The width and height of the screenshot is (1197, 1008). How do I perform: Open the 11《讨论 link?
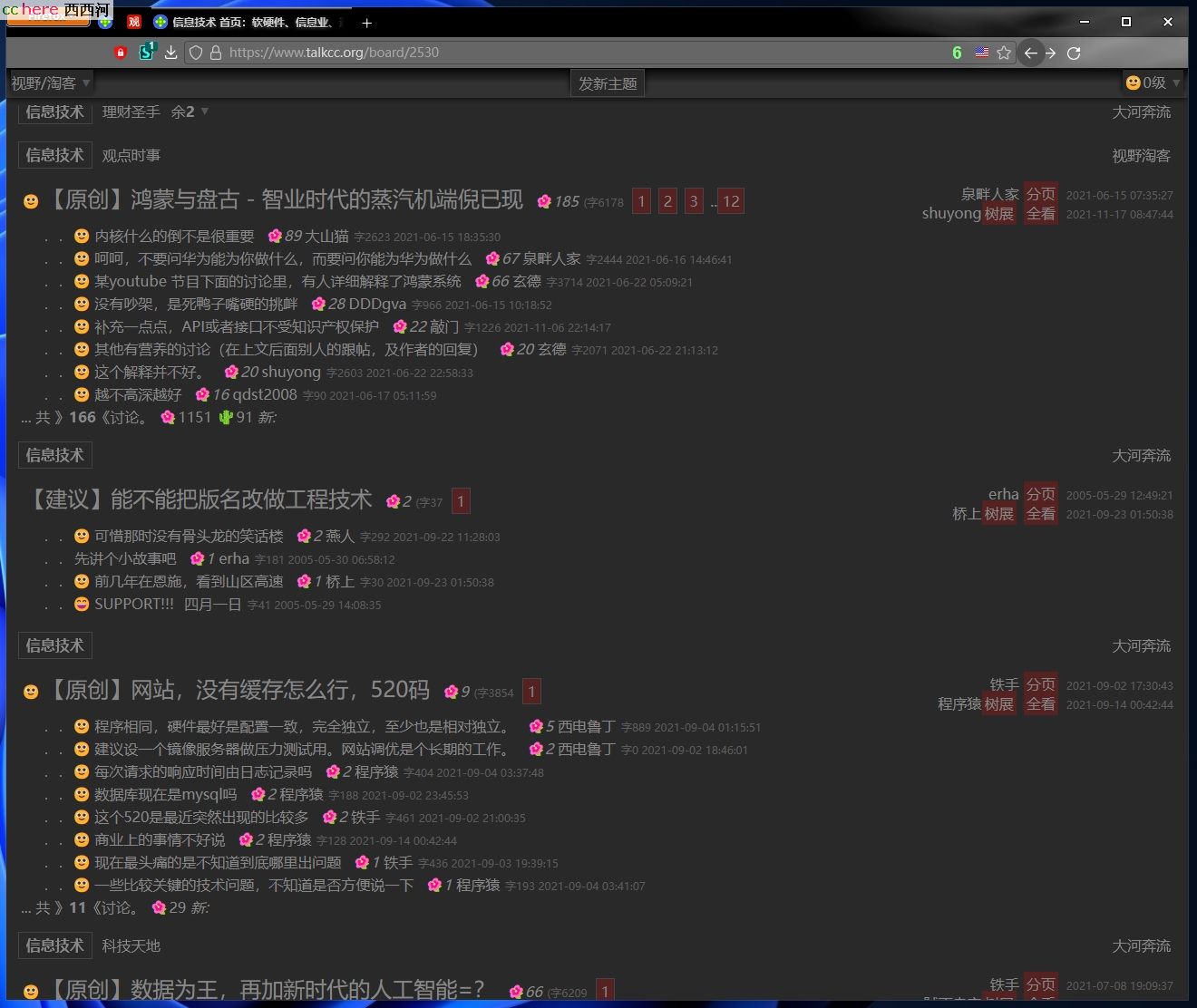point(102,907)
